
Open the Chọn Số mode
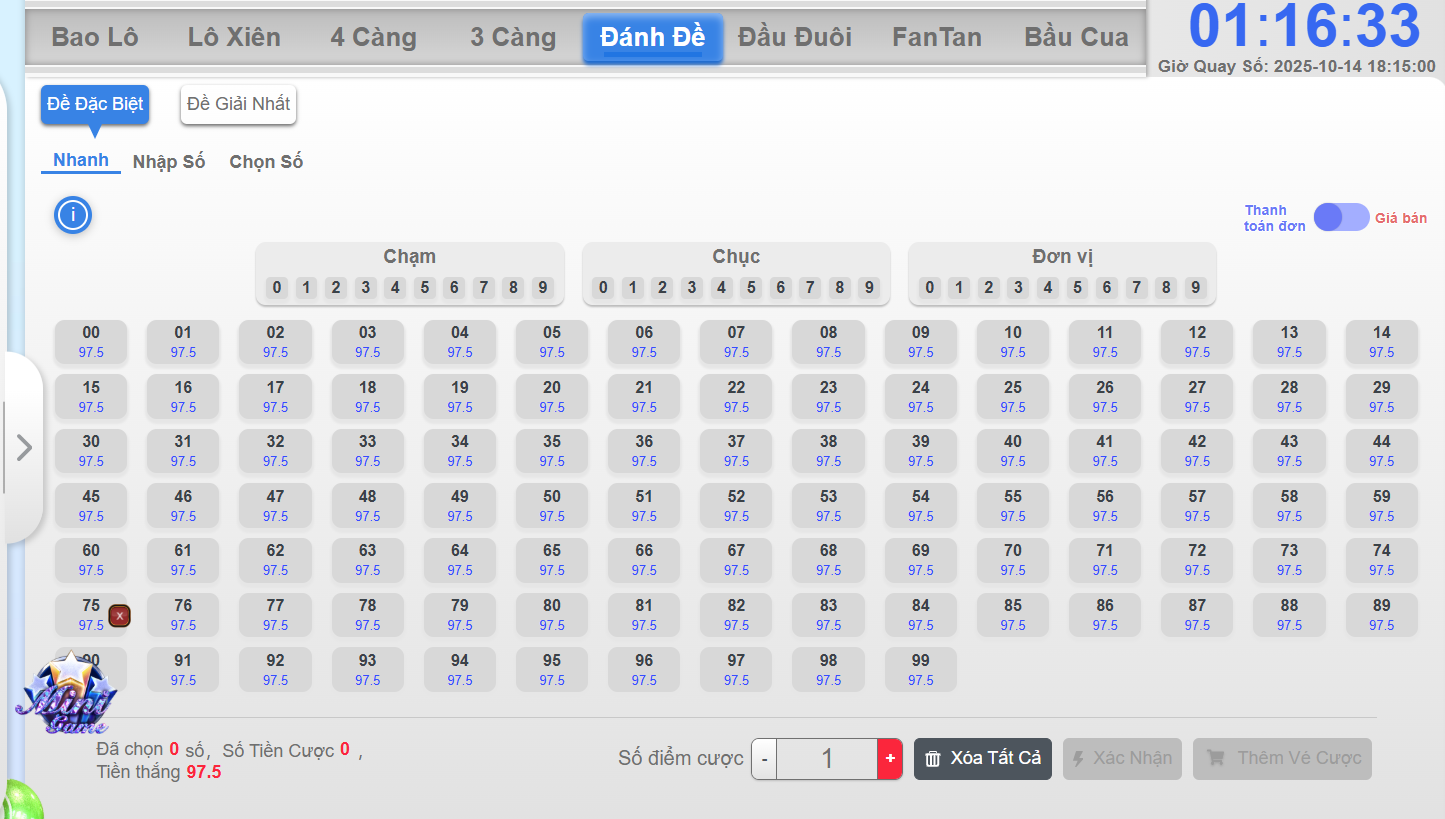[x=266, y=162]
